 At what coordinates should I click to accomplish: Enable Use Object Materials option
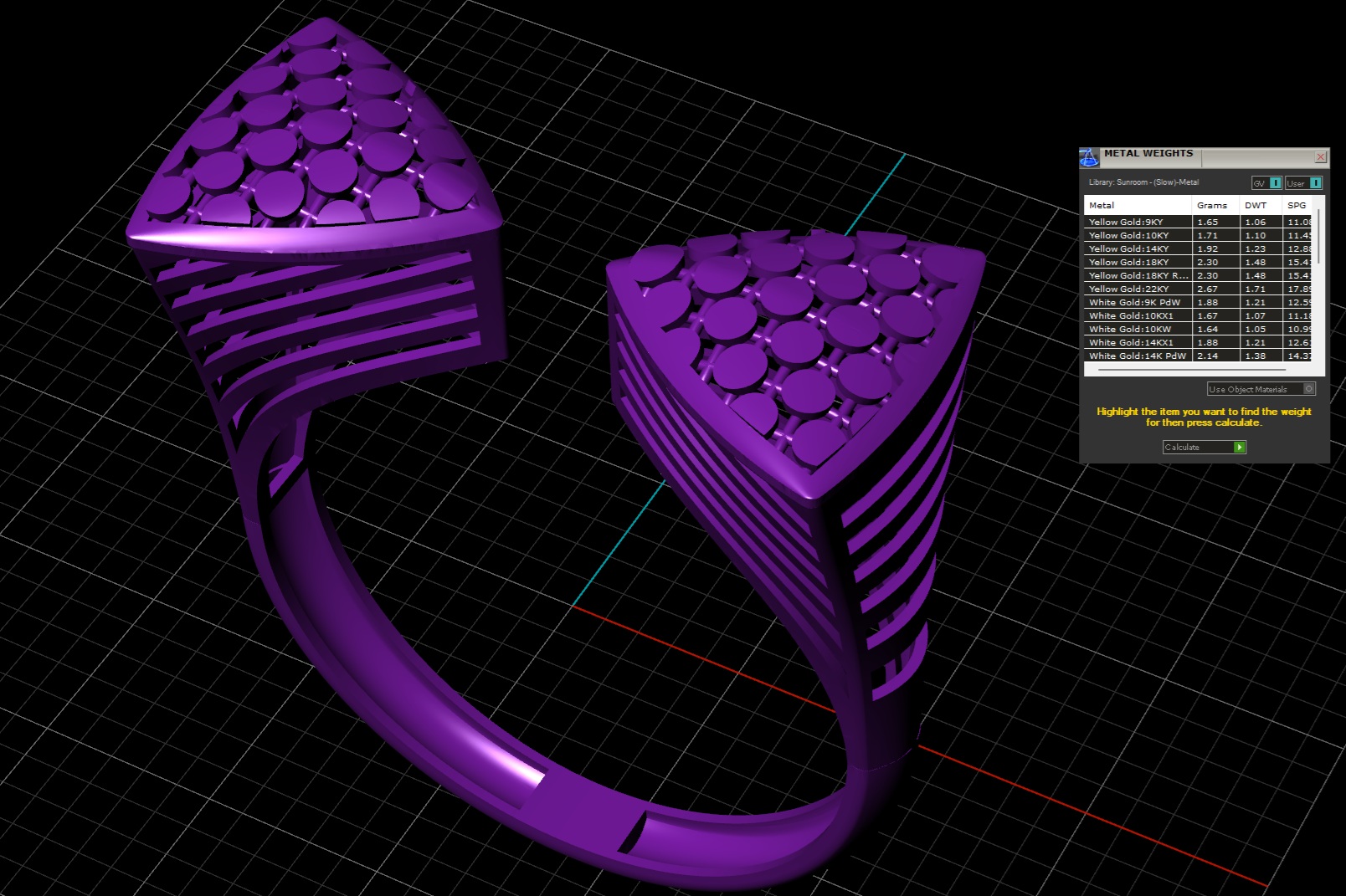point(1309,389)
